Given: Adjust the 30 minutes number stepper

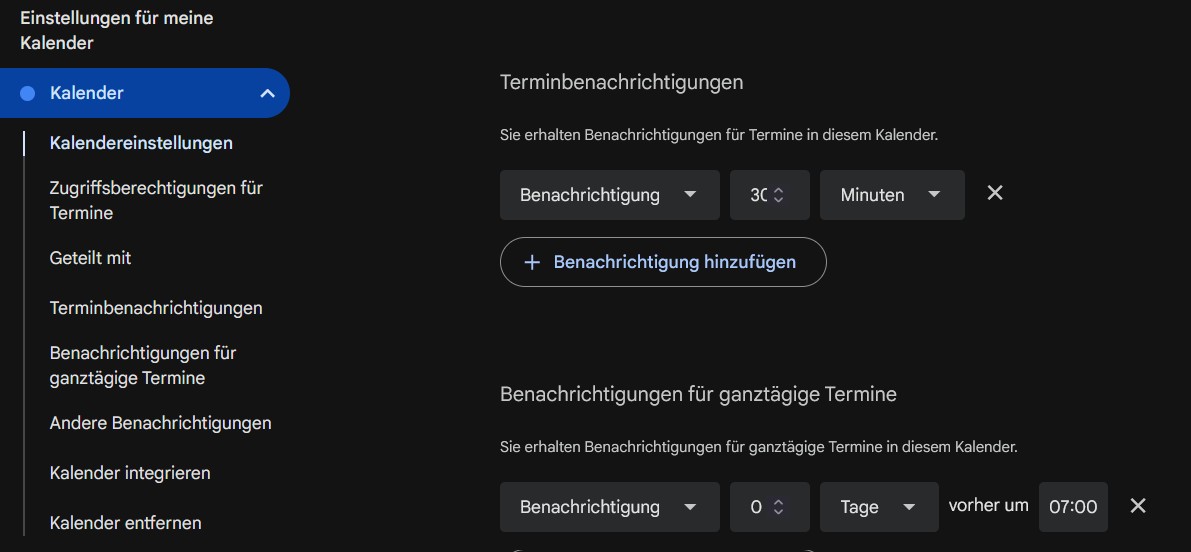Looking at the screenshot, I should pyautogui.click(x=778, y=195).
